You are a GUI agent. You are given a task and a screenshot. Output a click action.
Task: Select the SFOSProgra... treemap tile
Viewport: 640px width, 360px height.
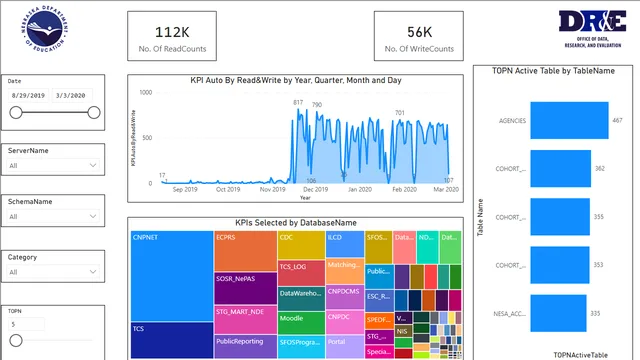pos(301,347)
